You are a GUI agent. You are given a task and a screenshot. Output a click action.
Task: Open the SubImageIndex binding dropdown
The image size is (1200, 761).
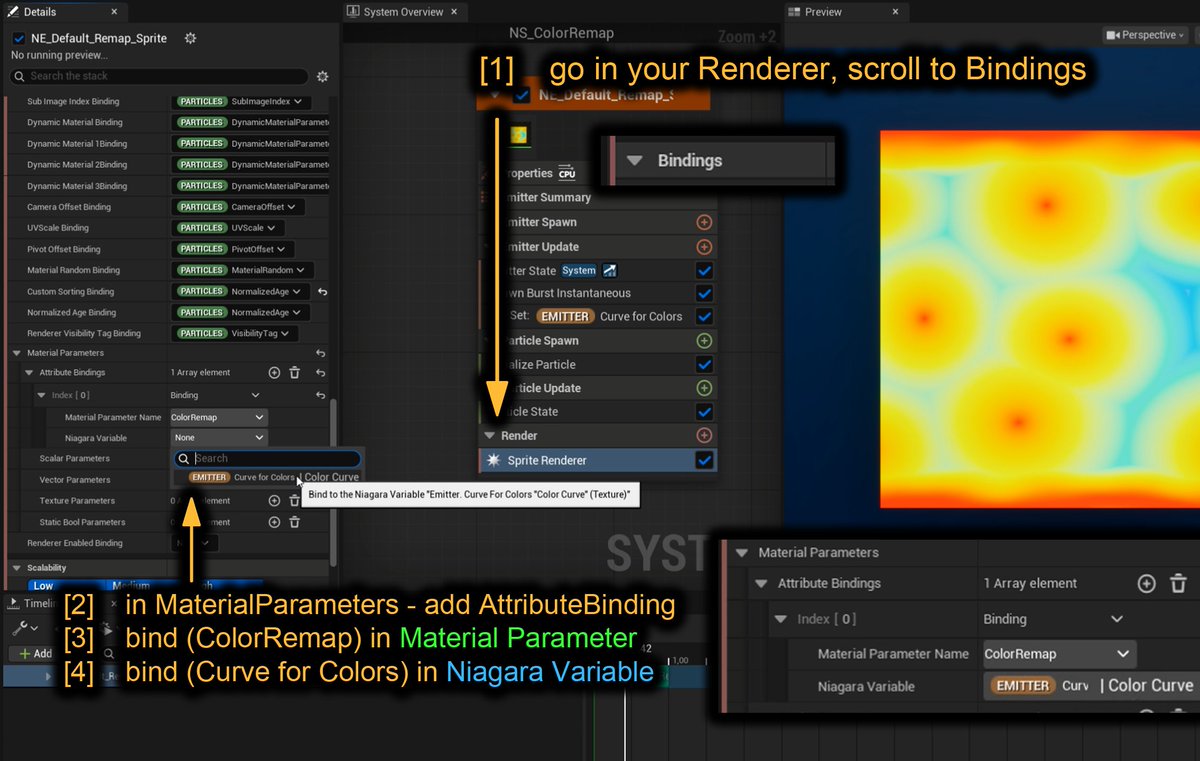coord(243,102)
